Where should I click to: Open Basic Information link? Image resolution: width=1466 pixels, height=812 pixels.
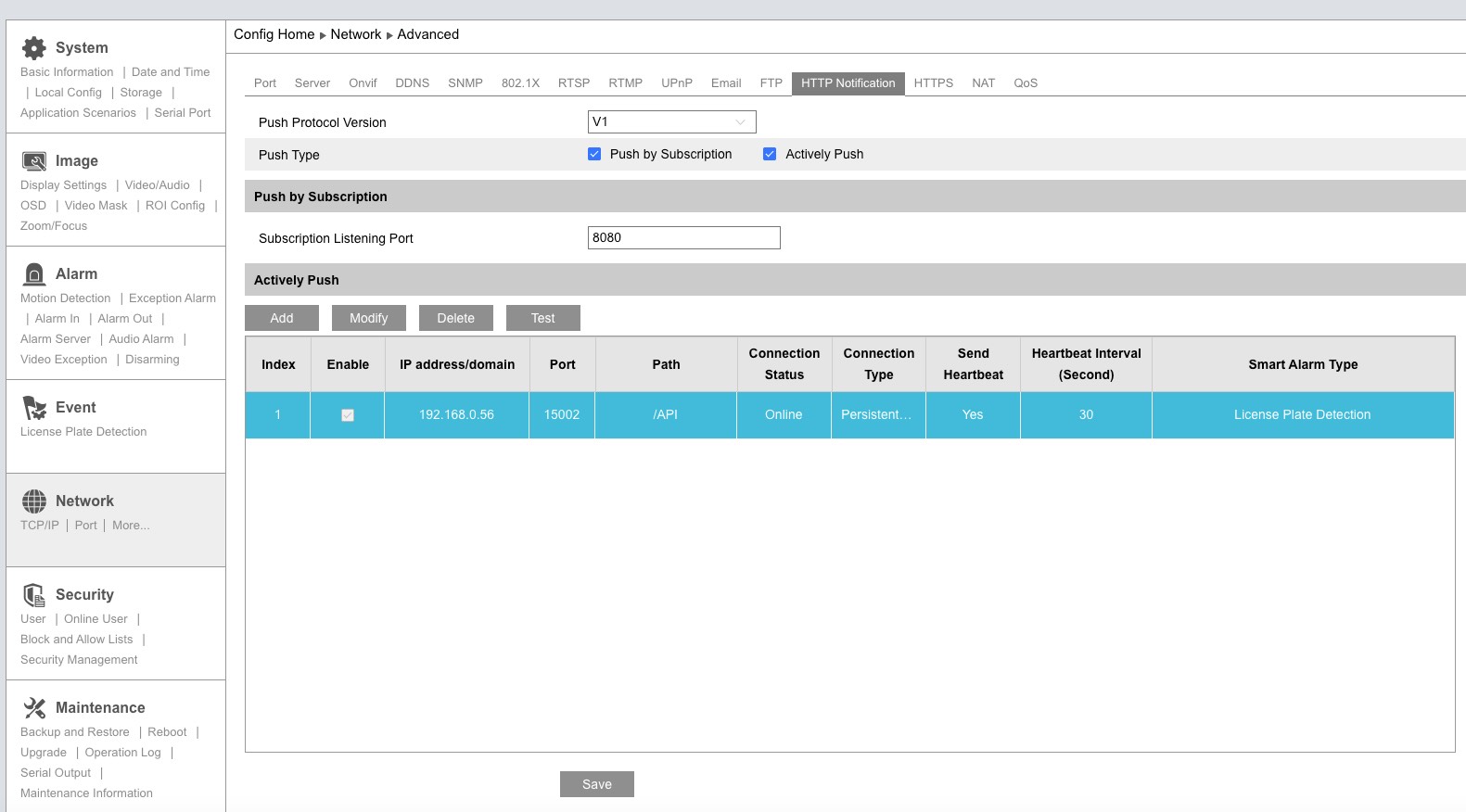[x=67, y=71]
